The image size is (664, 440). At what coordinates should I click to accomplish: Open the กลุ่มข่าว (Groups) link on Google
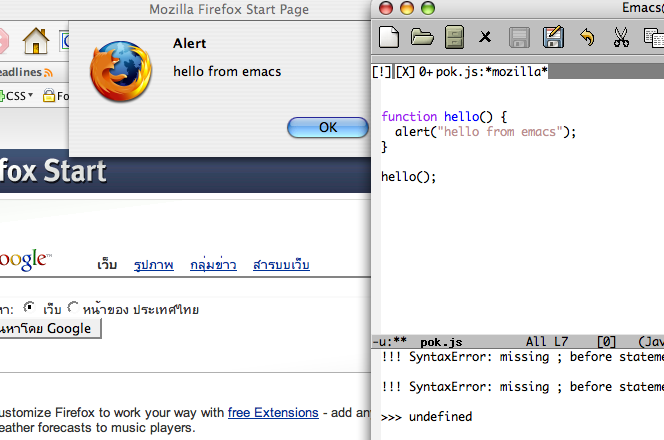(x=213, y=265)
